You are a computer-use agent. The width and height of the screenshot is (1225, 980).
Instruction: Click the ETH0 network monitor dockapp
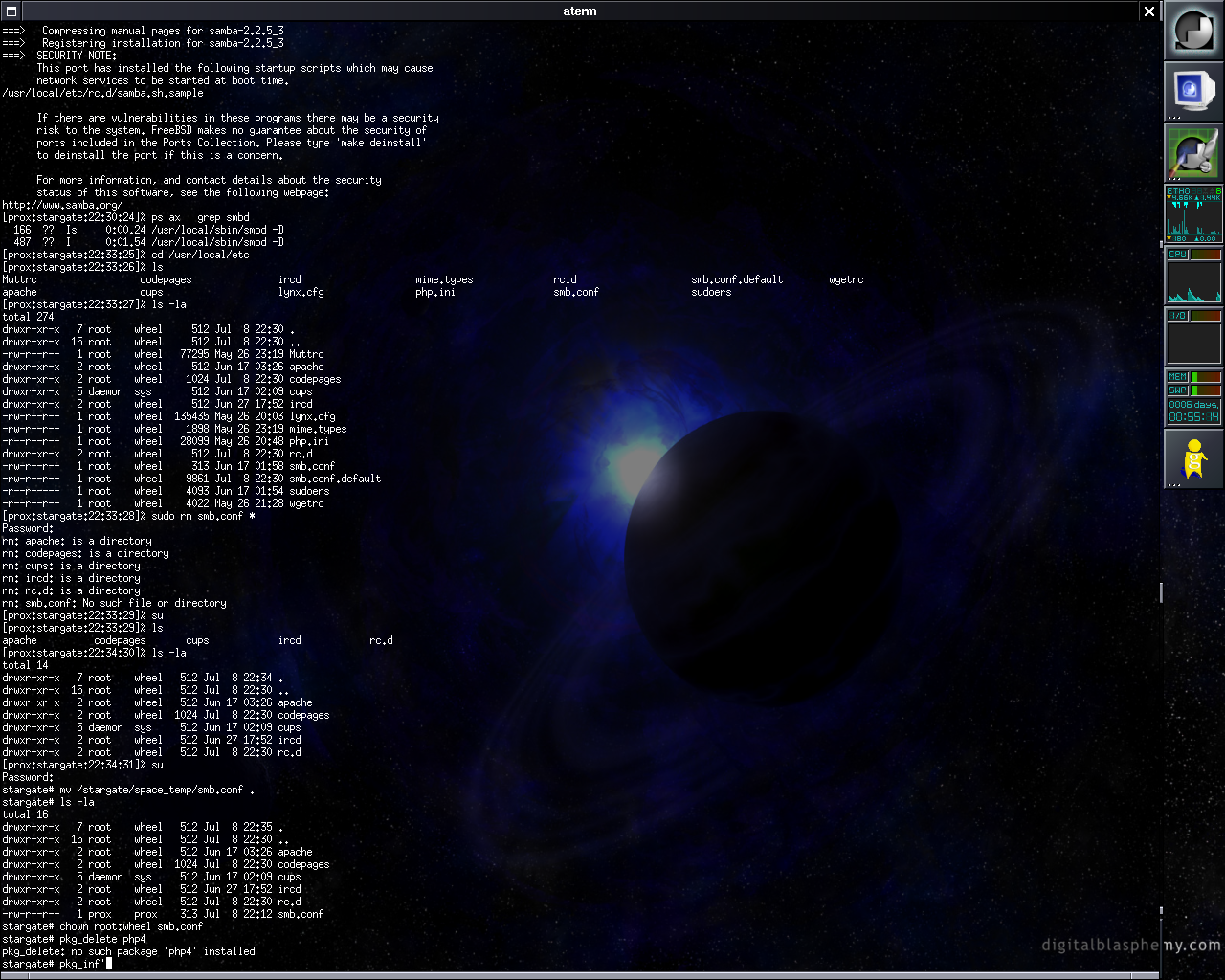(1193, 214)
